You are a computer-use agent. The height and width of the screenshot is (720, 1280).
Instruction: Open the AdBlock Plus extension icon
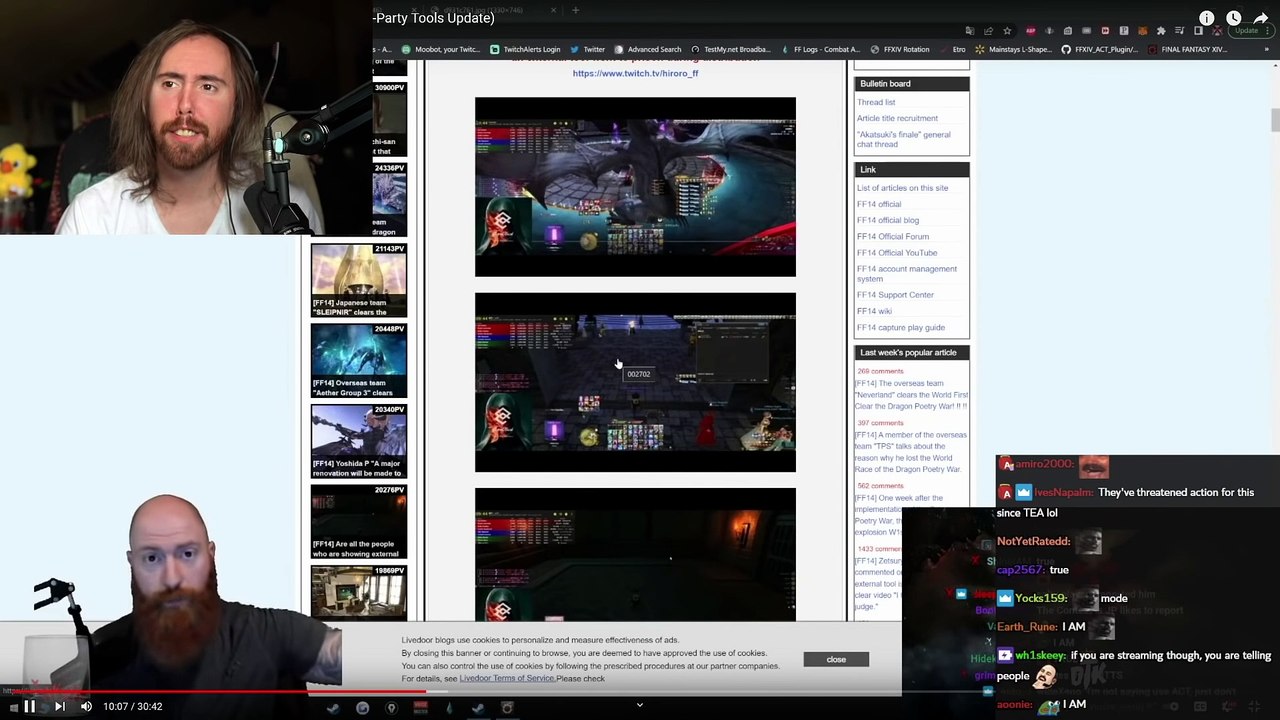pos(1031,31)
